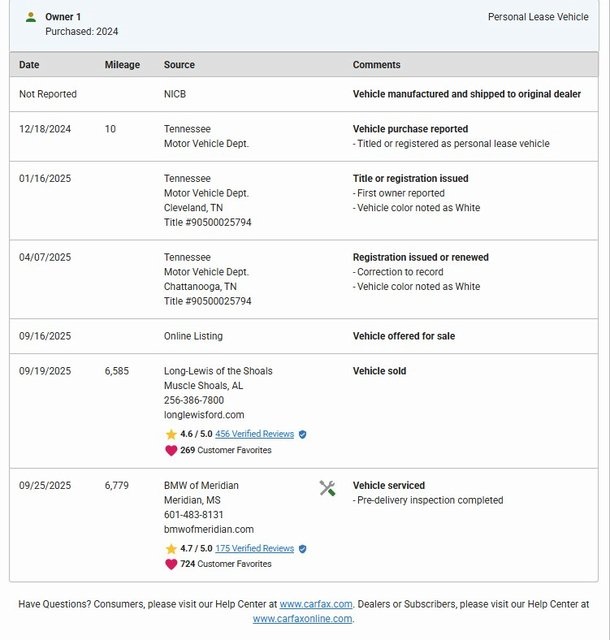The width and height of the screenshot is (610, 640).
Task: Click the star icon beside 4.7 rating
Action: 171,548
